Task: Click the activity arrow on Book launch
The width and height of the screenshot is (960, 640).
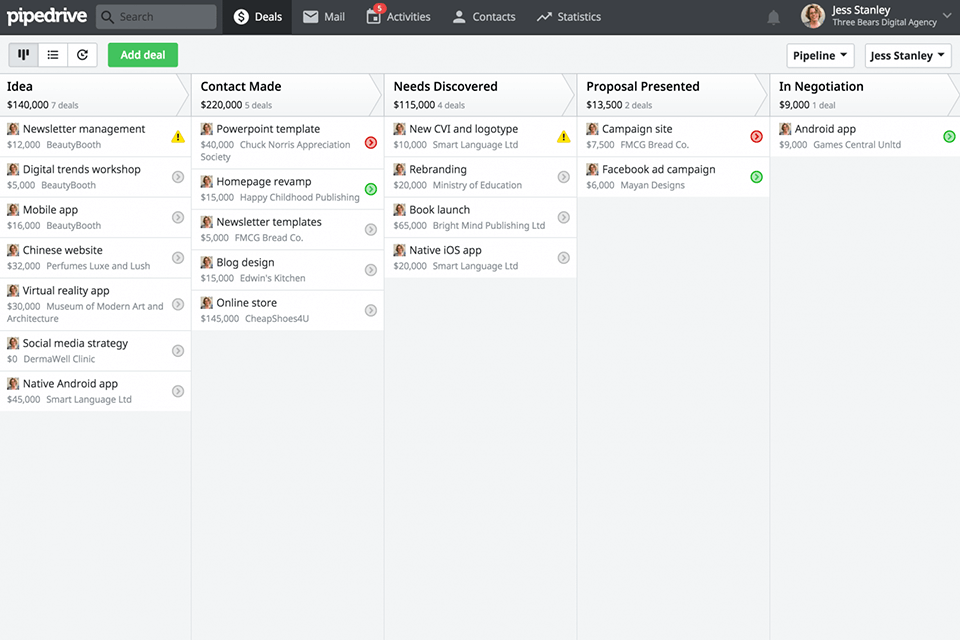Action: (563, 217)
